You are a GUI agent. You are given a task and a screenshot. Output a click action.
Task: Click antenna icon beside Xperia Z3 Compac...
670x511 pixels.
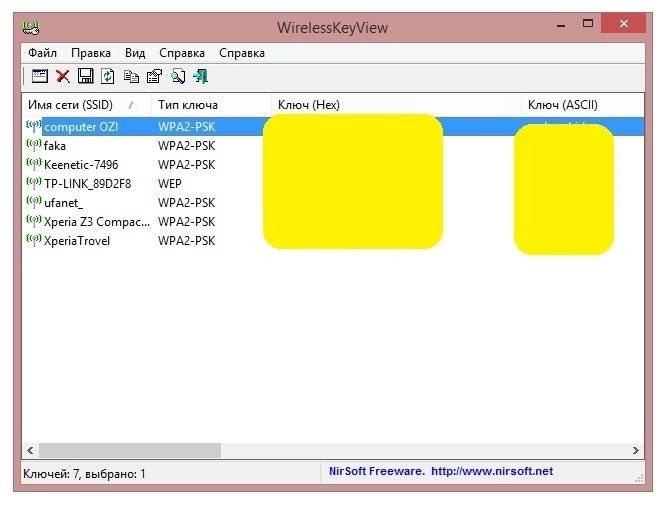point(34,221)
